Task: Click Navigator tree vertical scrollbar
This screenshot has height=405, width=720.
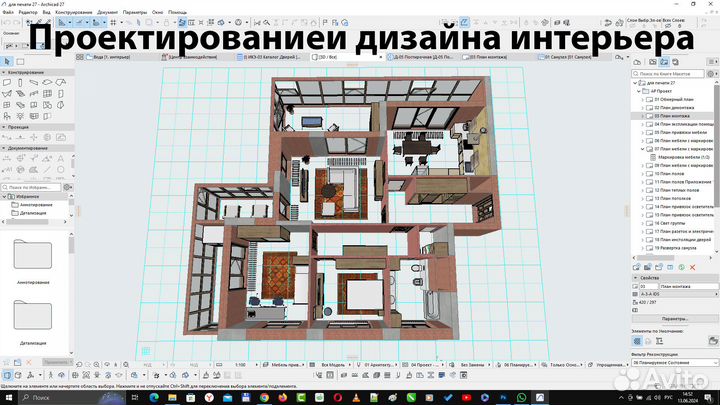Action: coord(717,145)
